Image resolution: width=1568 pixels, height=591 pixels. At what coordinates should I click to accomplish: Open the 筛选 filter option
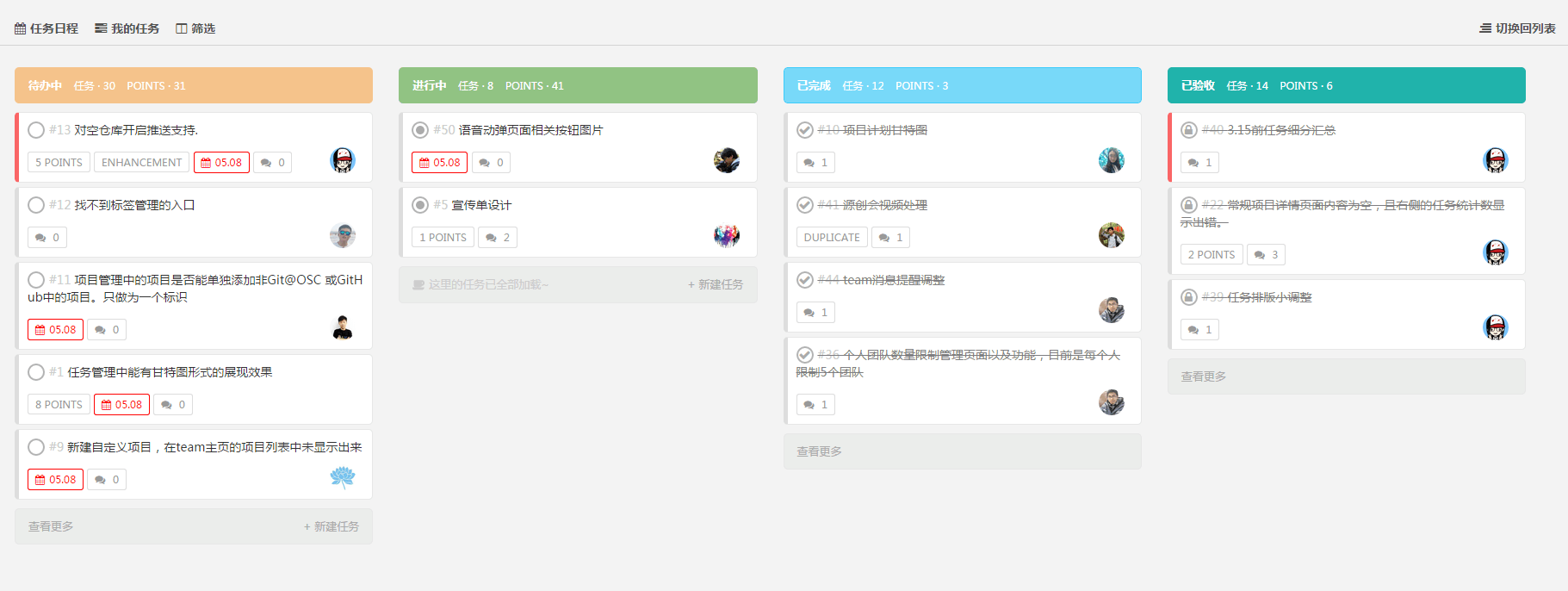[195, 28]
